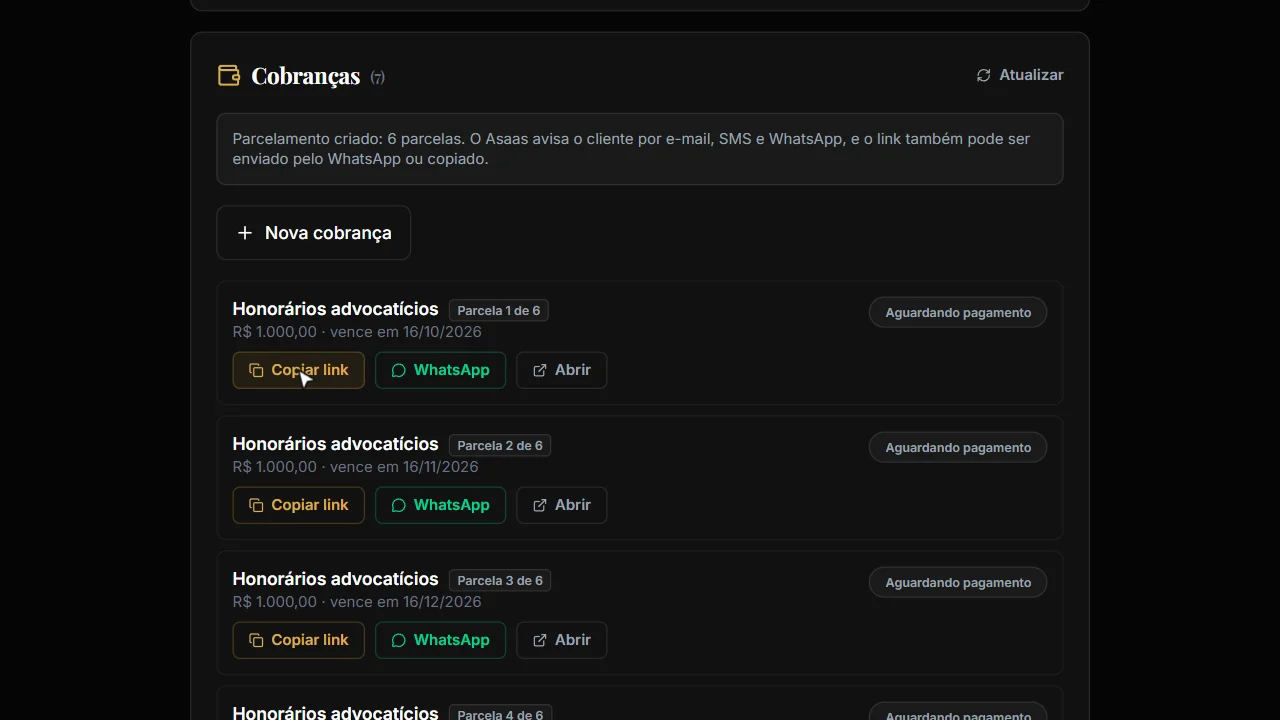
Task: Click Aguardando pagamento status for Parcela 2
Action: (x=958, y=448)
